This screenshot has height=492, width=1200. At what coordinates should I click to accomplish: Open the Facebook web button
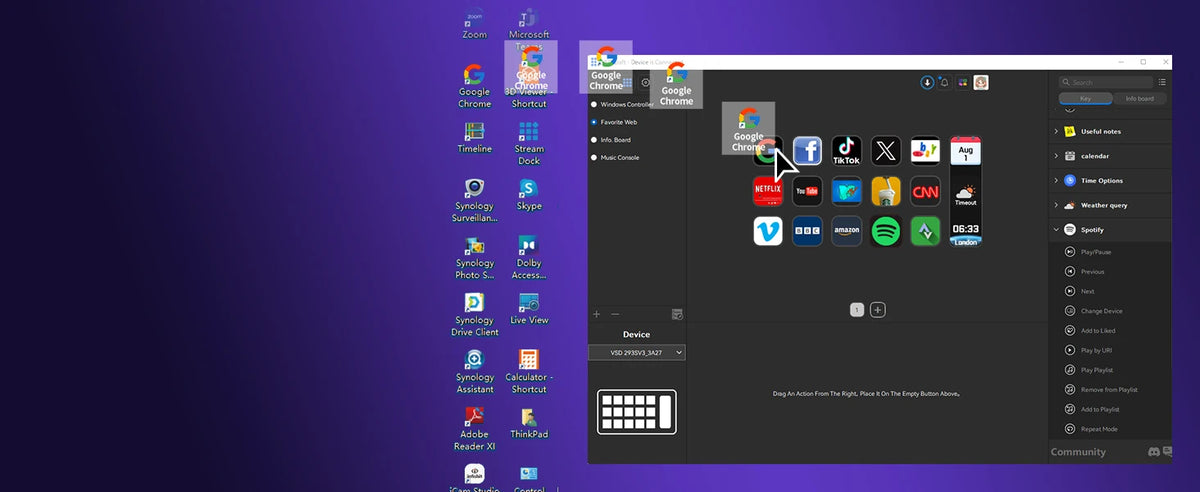(807, 151)
